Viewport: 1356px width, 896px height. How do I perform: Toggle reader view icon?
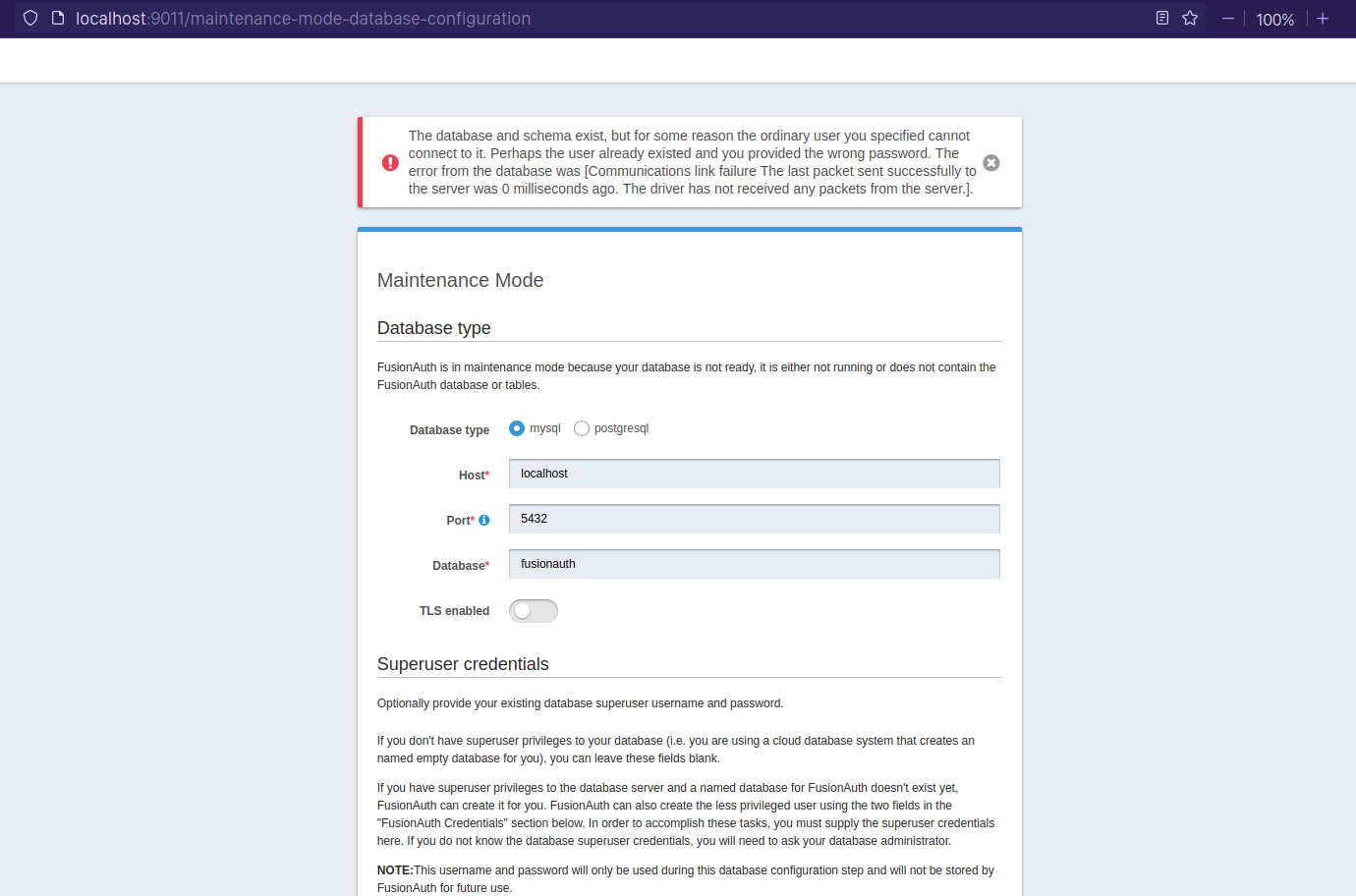(1162, 19)
